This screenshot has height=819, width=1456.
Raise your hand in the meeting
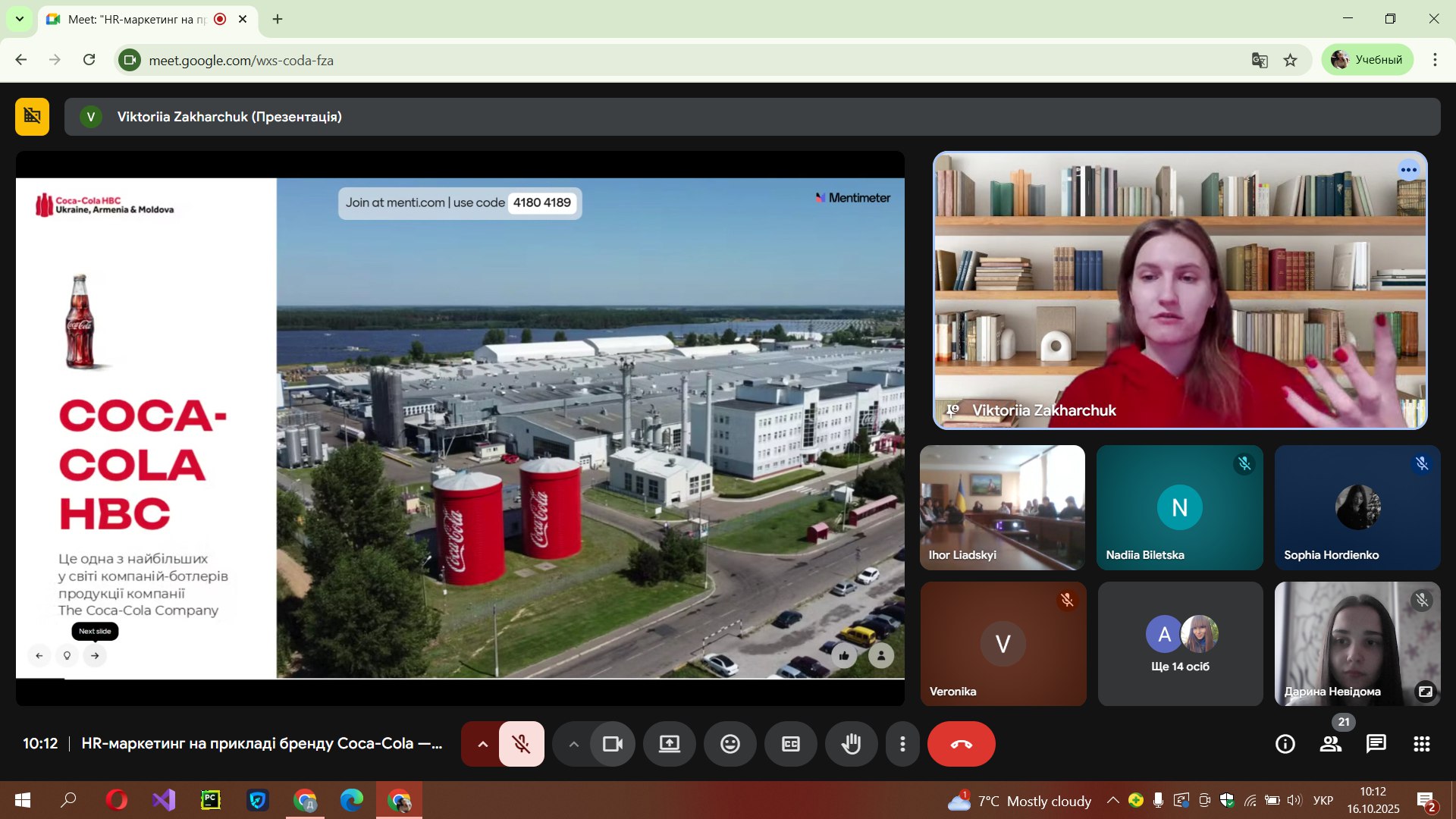coord(851,744)
